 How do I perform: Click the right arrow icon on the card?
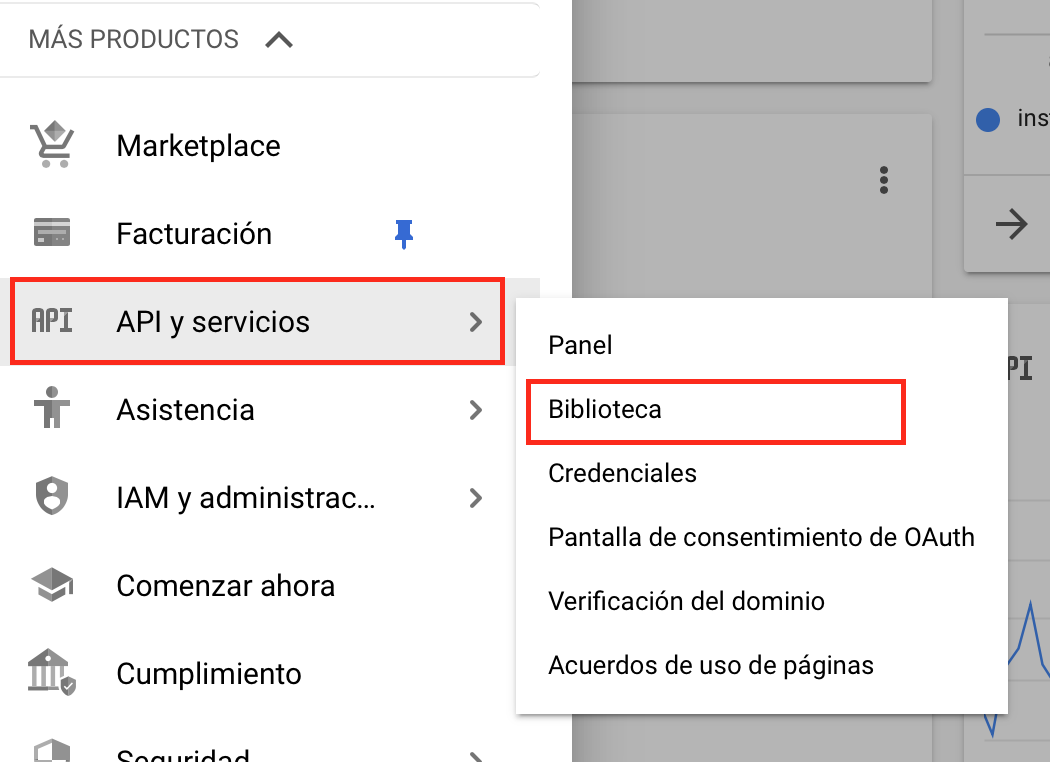coord(1011,224)
